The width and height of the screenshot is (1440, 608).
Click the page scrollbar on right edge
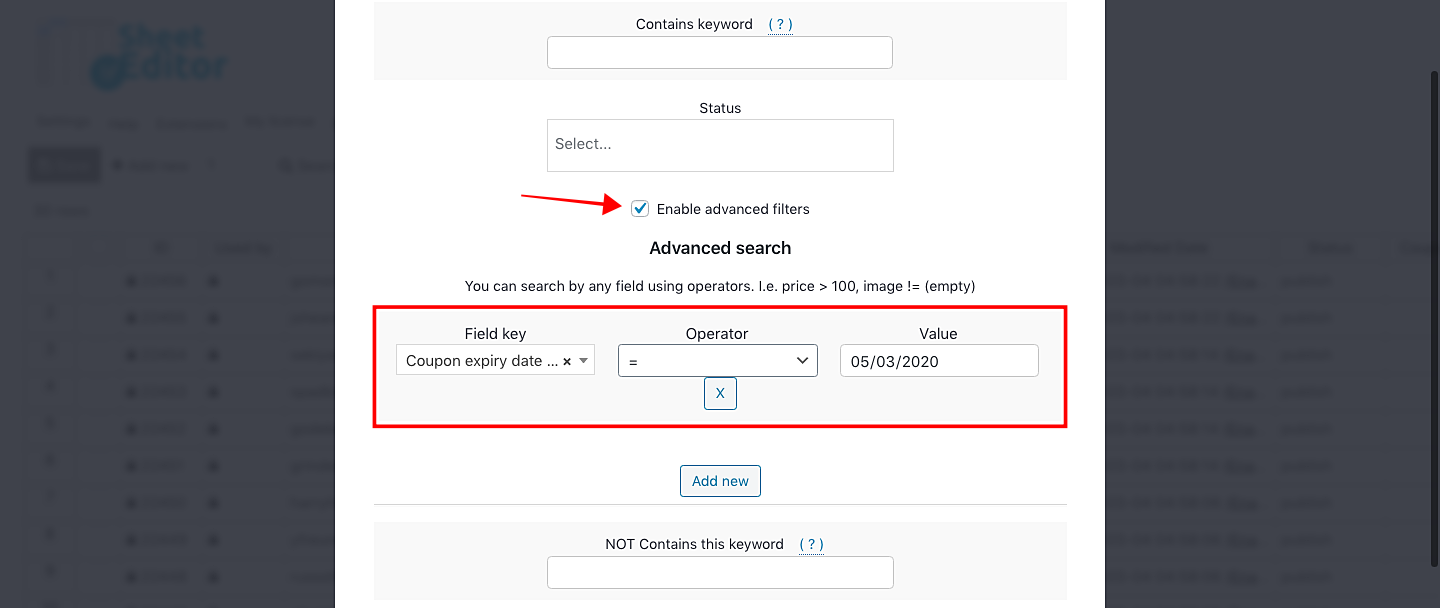point(1434,300)
